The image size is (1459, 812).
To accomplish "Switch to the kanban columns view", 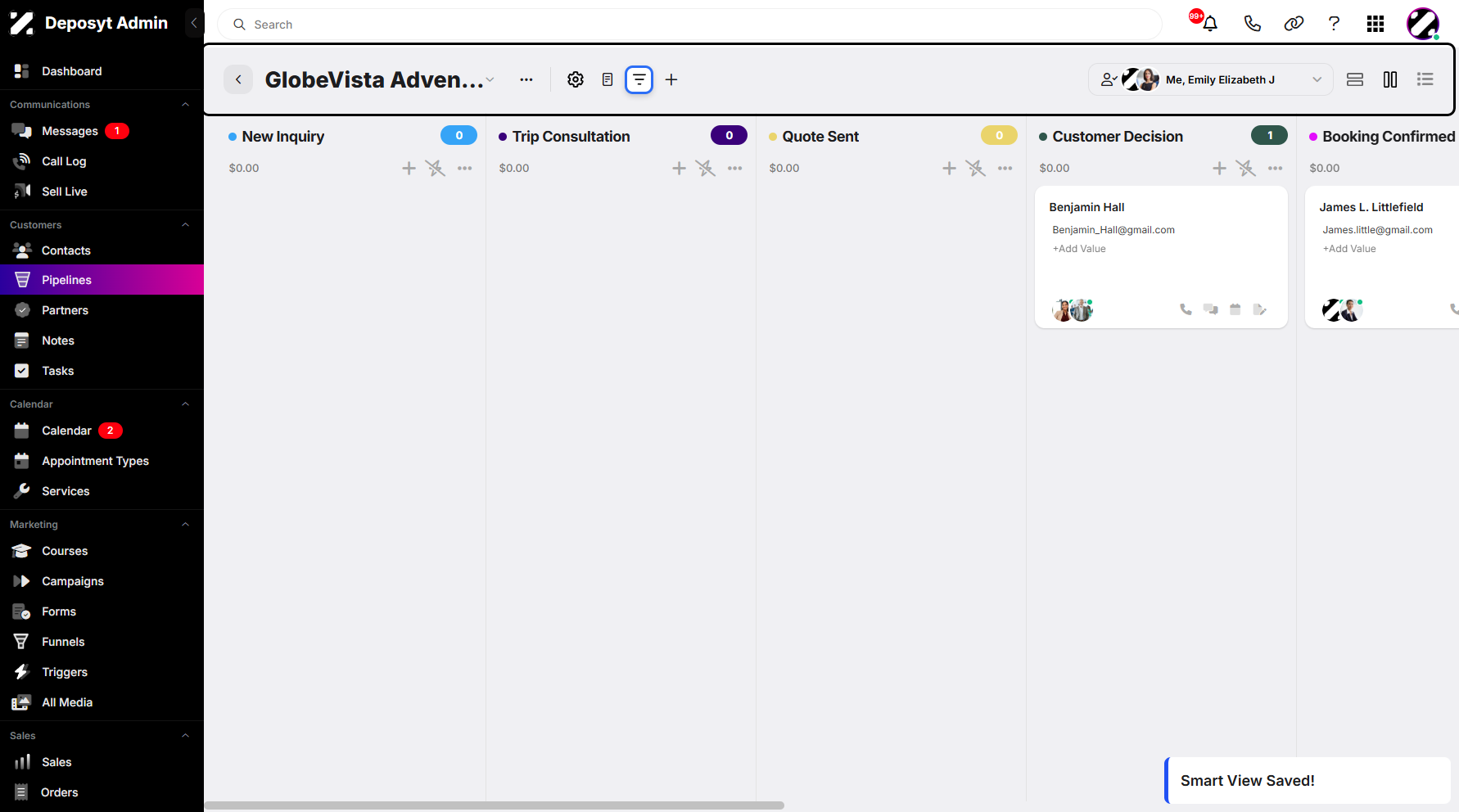I will [1390, 79].
